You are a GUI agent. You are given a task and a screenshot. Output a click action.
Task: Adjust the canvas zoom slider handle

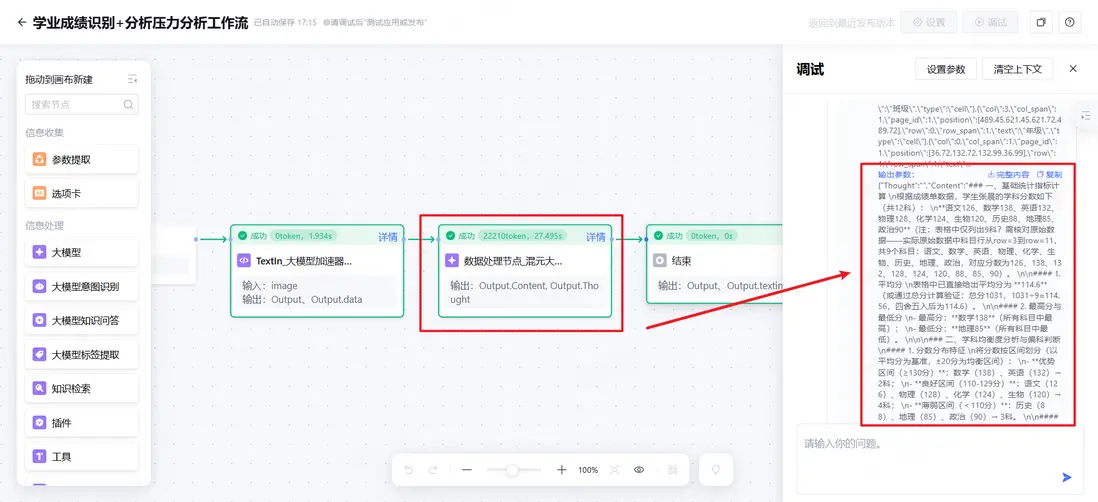point(513,470)
